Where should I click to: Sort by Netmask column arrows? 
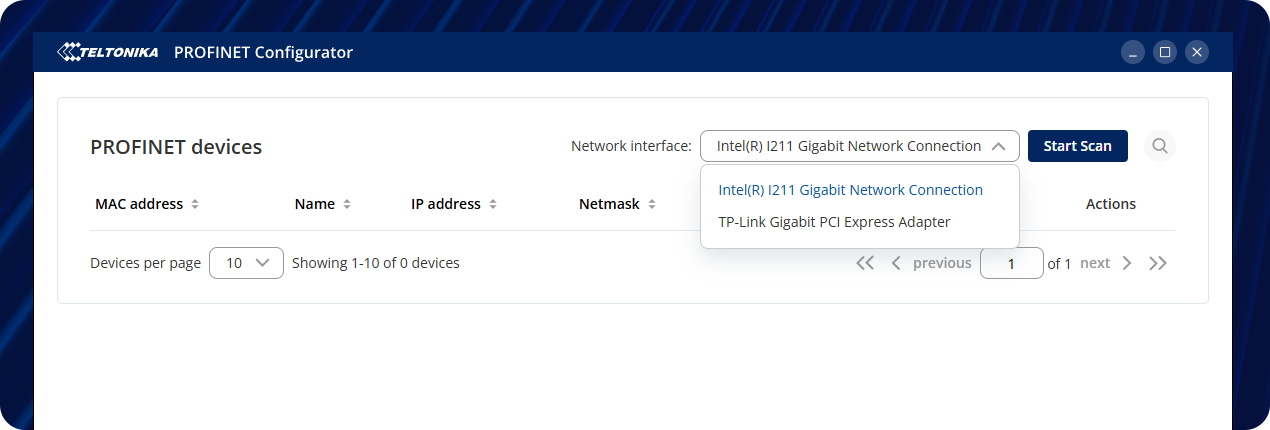pos(651,204)
